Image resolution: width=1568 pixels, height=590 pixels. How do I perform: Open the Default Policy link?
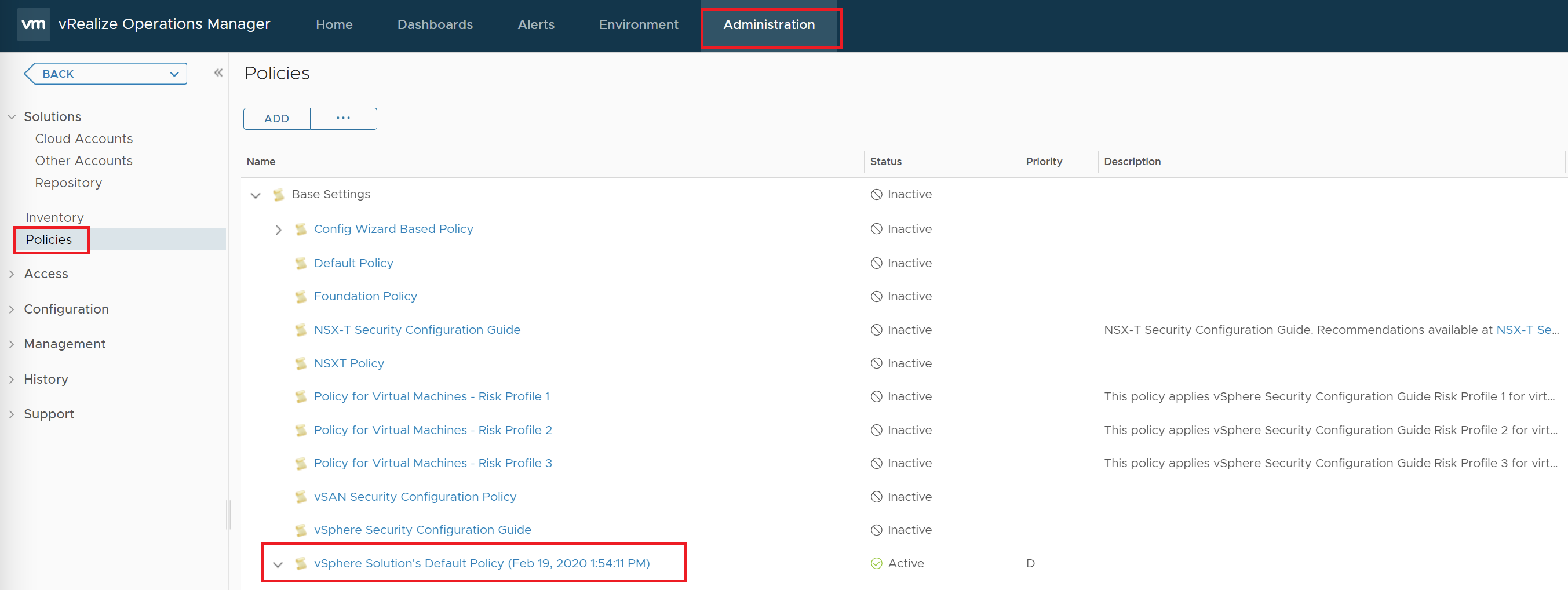[353, 263]
